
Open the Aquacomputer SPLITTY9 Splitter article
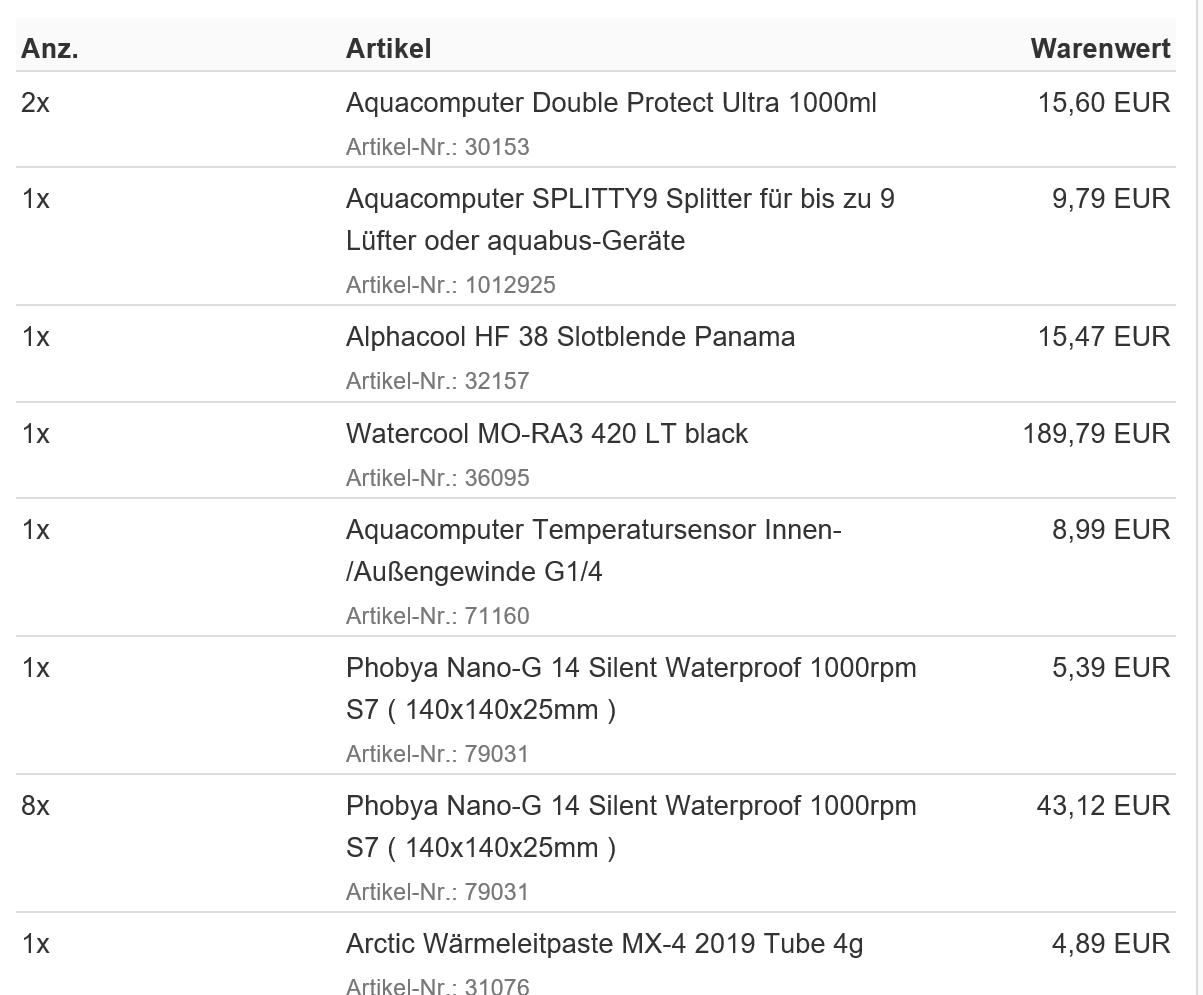tap(620, 220)
